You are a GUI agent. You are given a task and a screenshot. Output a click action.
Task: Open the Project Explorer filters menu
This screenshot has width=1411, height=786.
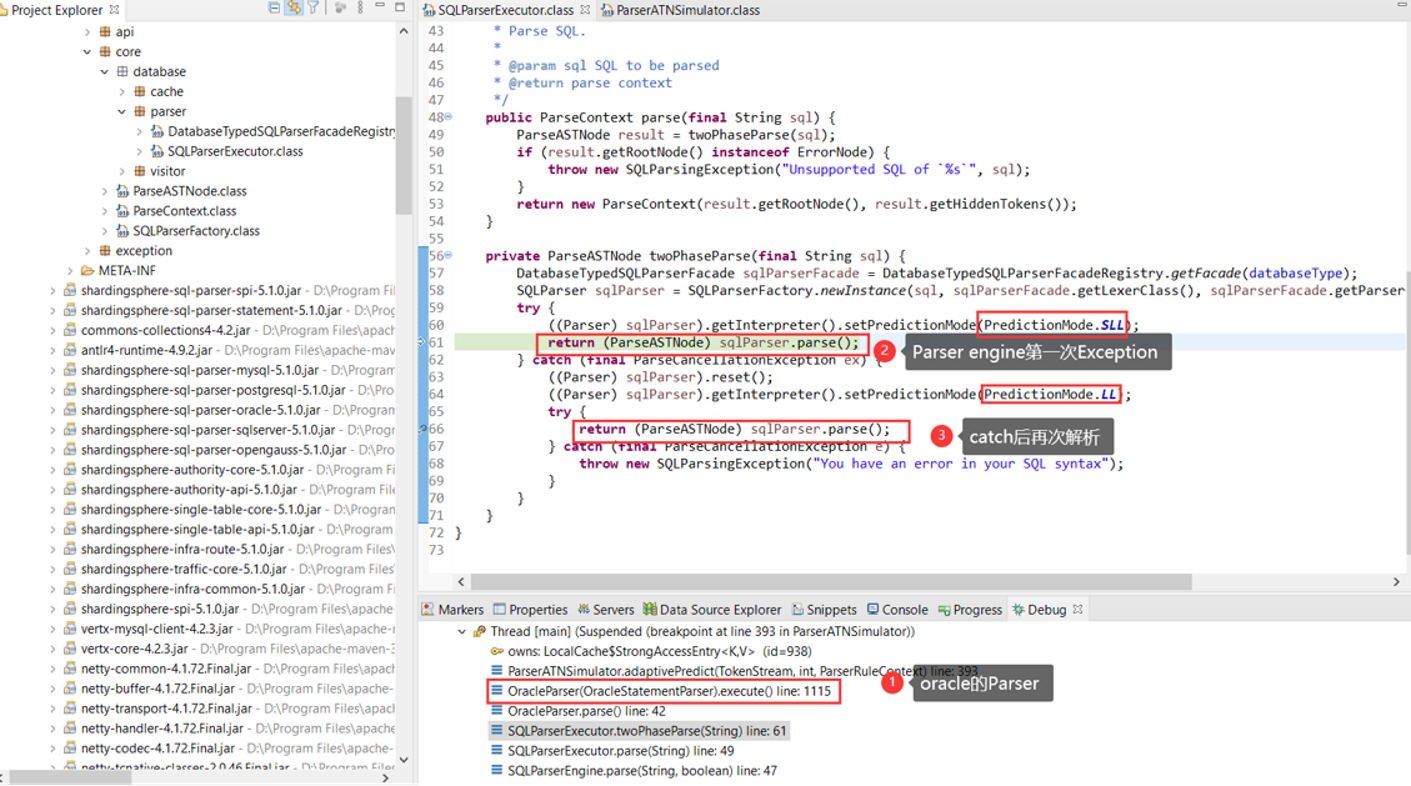coord(313,7)
